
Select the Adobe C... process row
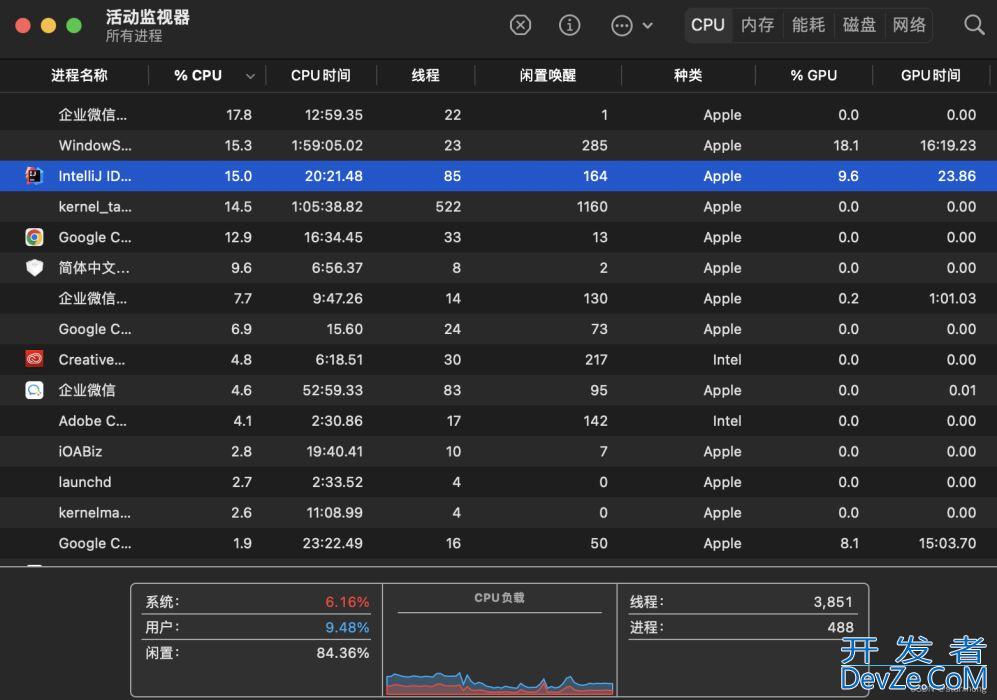click(498, 421)
